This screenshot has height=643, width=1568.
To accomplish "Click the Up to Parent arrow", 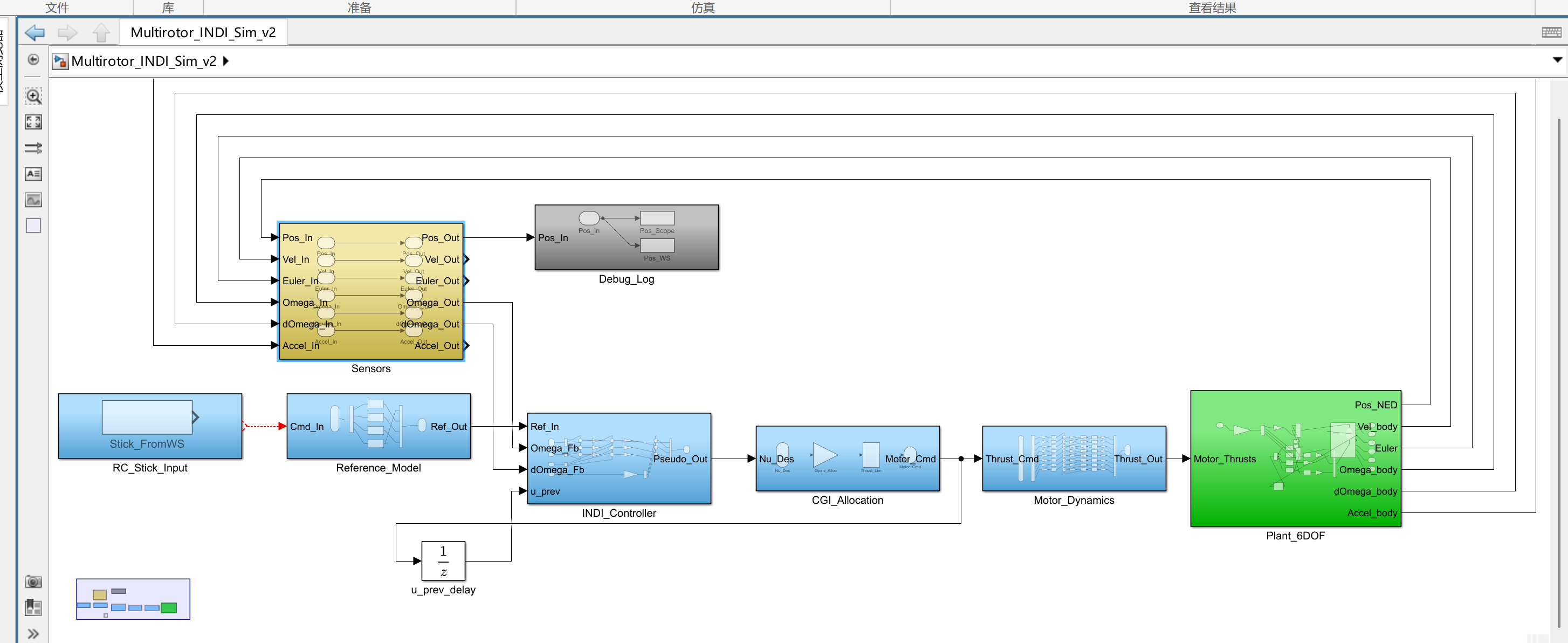I will (101, 32).
